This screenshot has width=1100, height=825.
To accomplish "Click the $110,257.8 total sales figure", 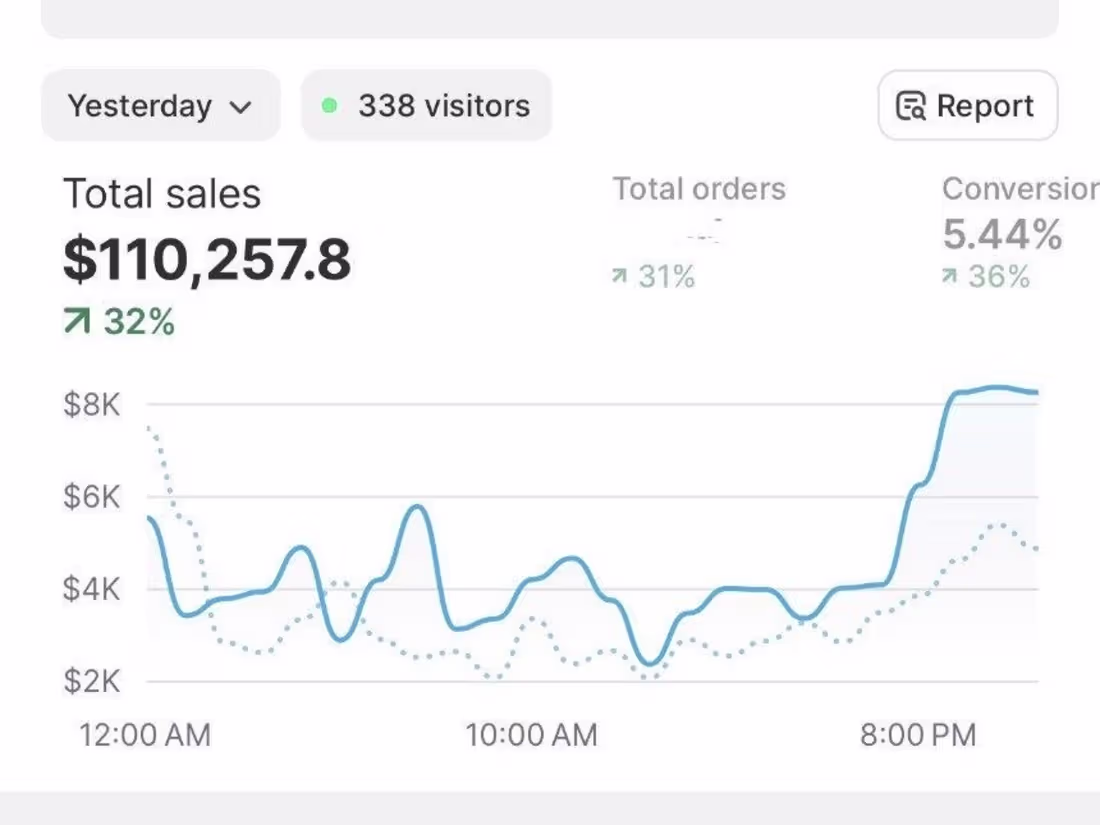I will pyautogui.click(x=207, y=260).
